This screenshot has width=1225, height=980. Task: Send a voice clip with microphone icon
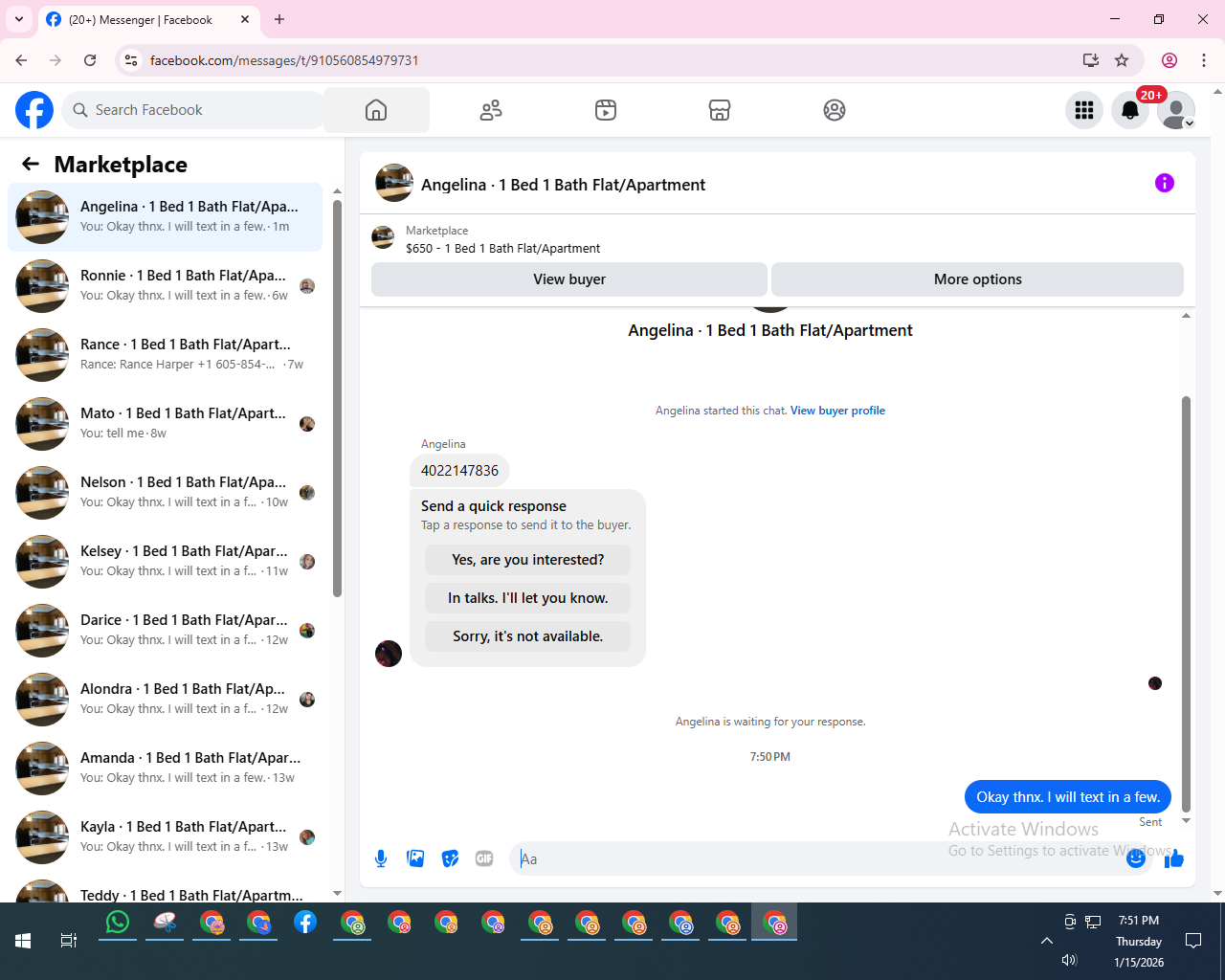[x=381, y=858]
